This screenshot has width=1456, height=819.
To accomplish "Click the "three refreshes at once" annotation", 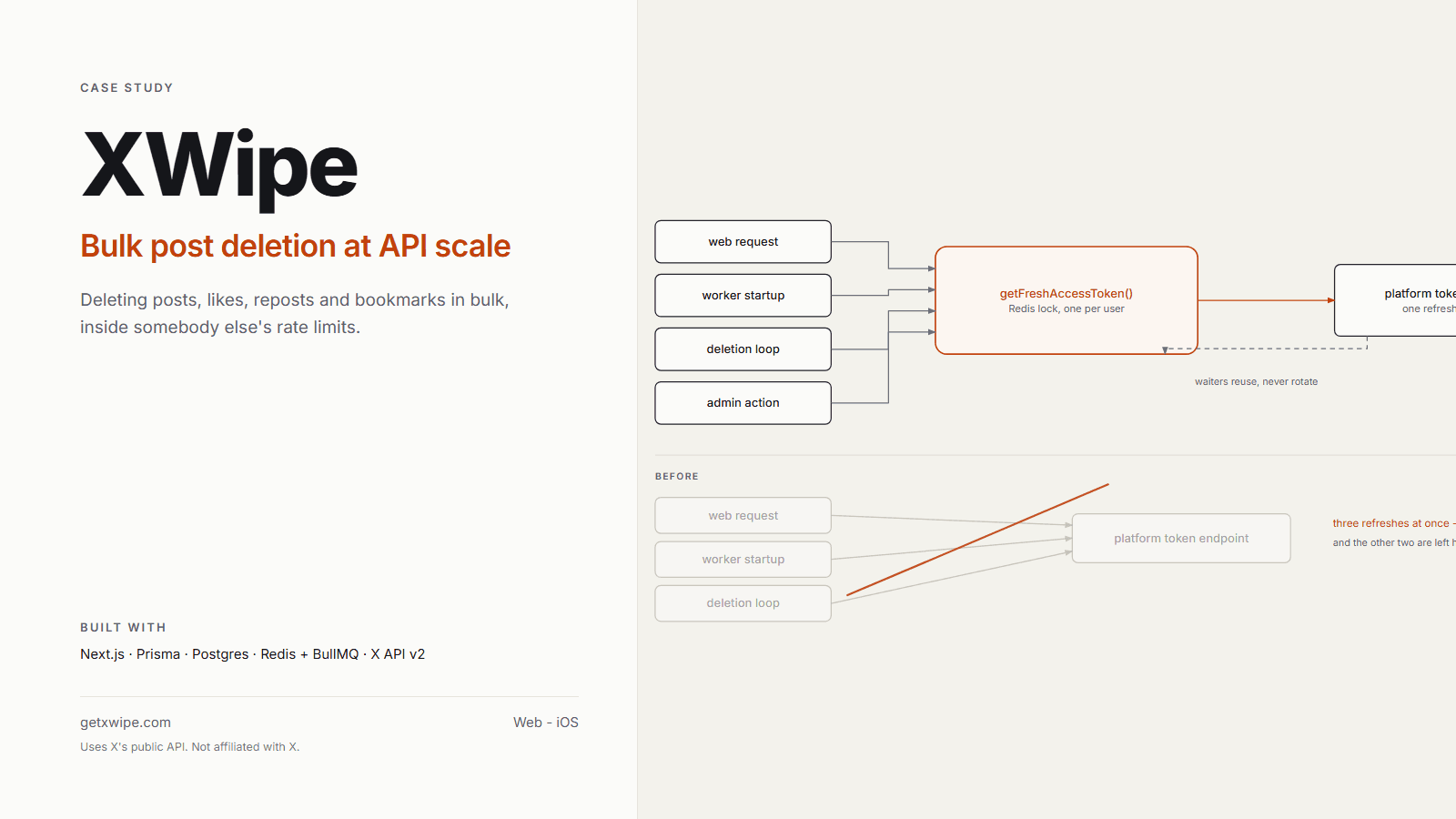I will (1392, 523).
